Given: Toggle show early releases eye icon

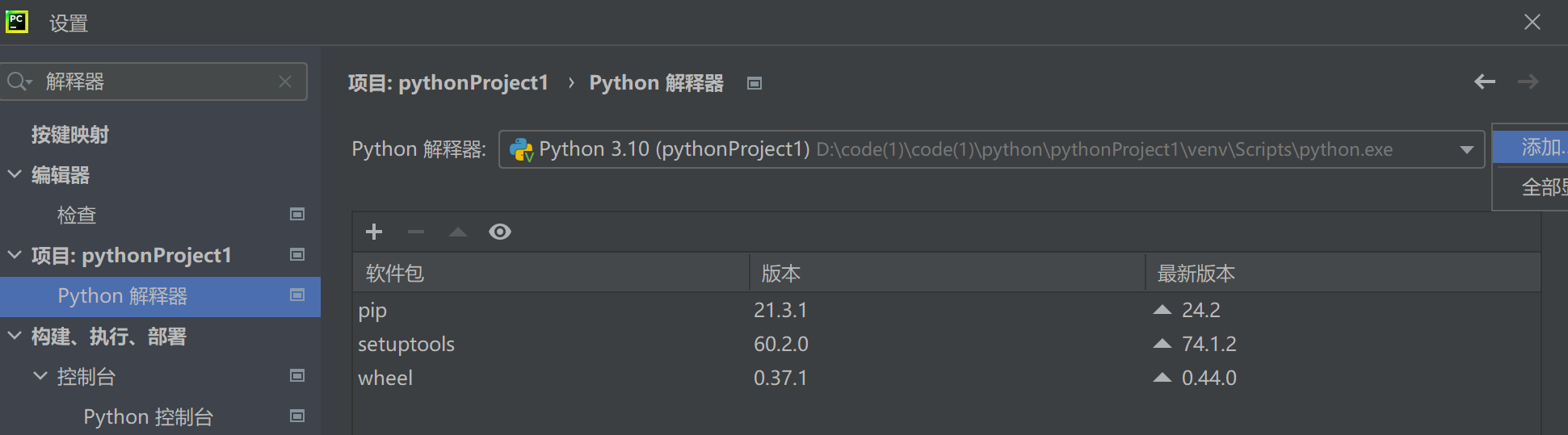Looking at the screenshot, I should coord(500,232).
